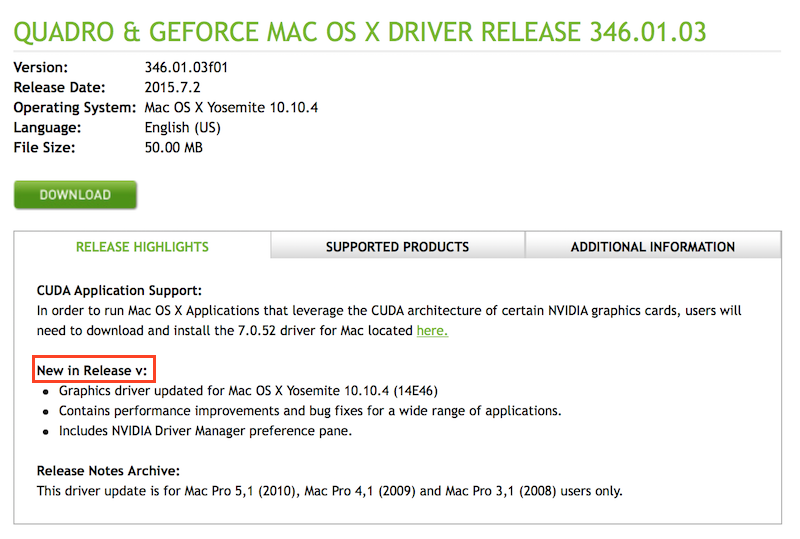Click 'Mac OS X Yosemite 10.10.4' operating system value
Screen dimensions: 800x539
[231, 108]
